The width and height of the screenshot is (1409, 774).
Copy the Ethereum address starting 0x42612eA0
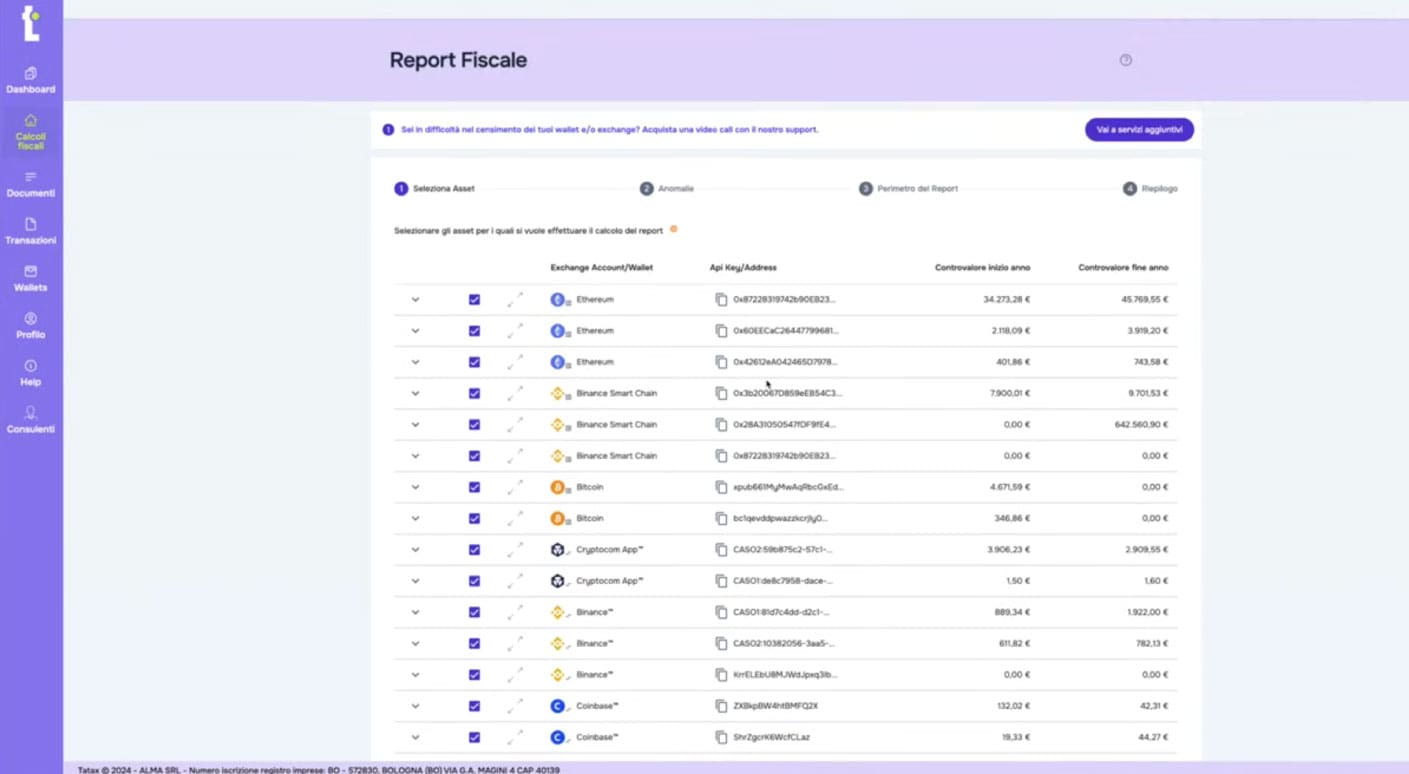721,362
